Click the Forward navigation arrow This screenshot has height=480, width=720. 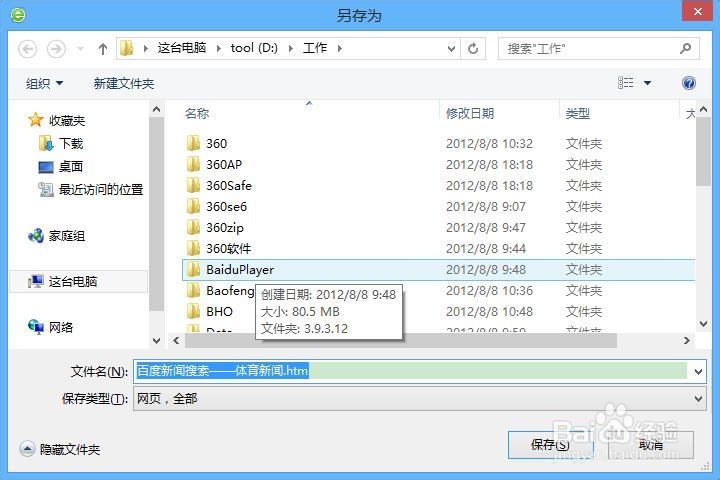[x=56, y=49]
